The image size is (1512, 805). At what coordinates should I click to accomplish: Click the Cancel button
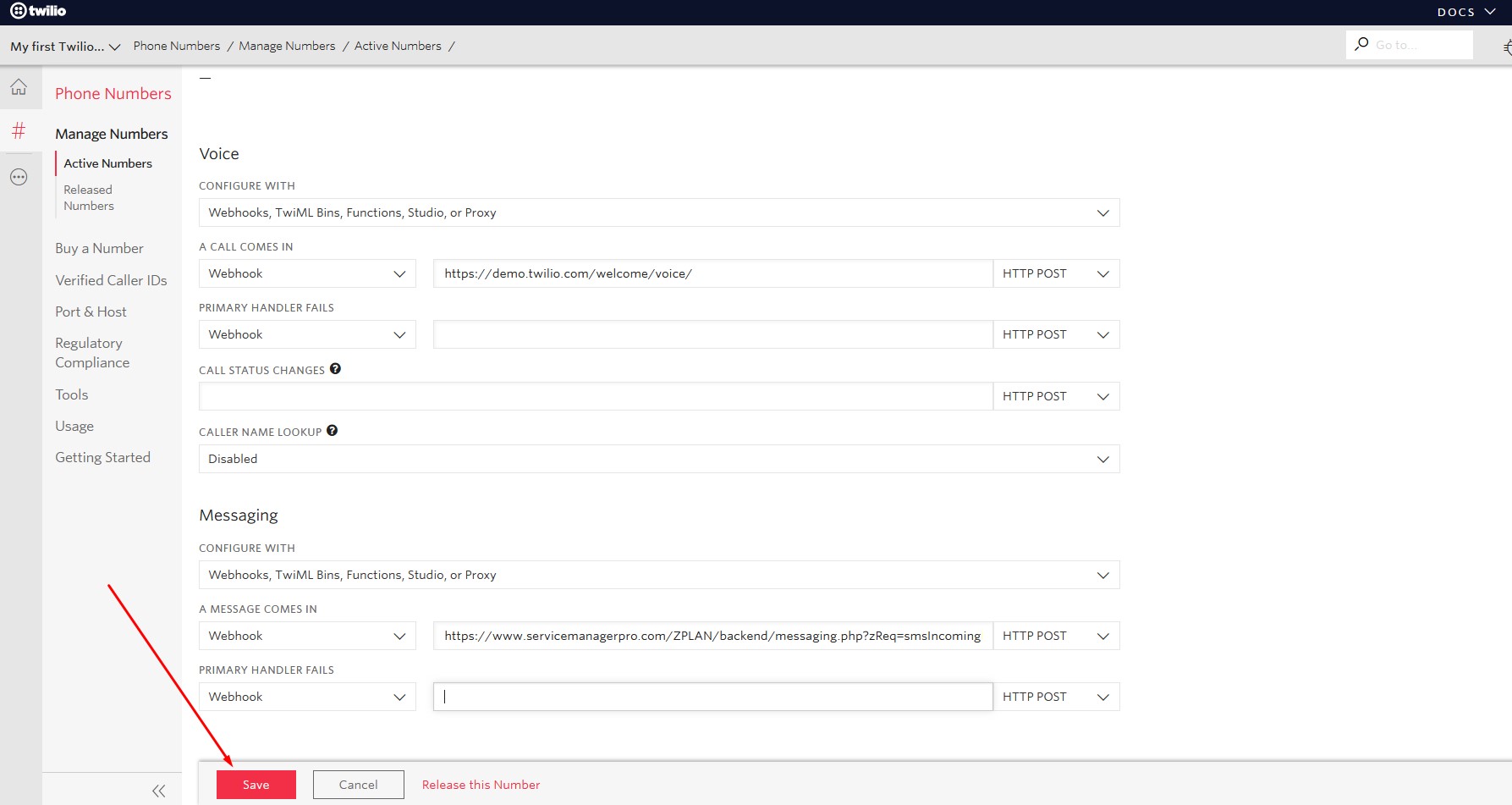pos(358,785)
